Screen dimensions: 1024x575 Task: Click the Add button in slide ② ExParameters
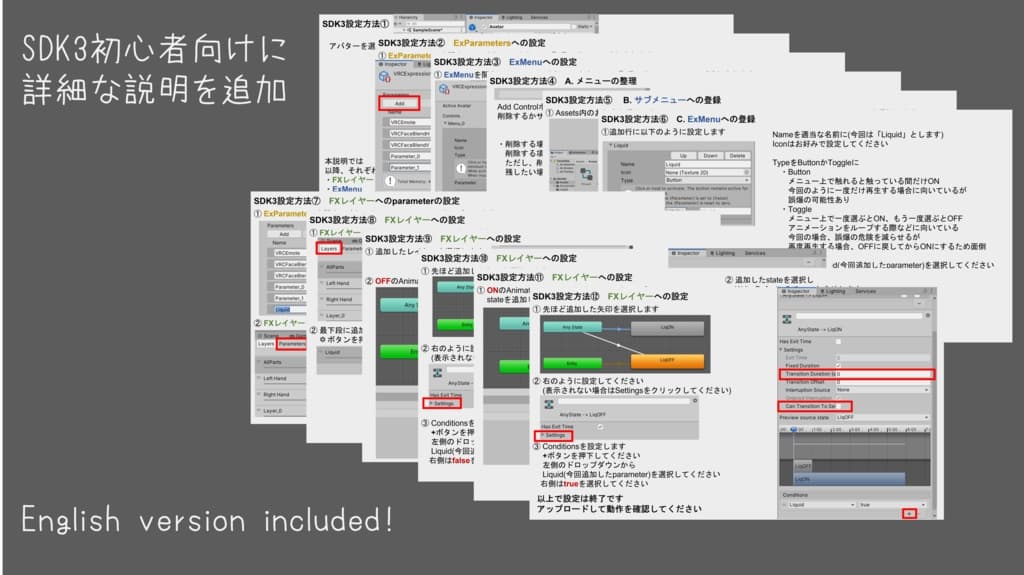[399, 103]
